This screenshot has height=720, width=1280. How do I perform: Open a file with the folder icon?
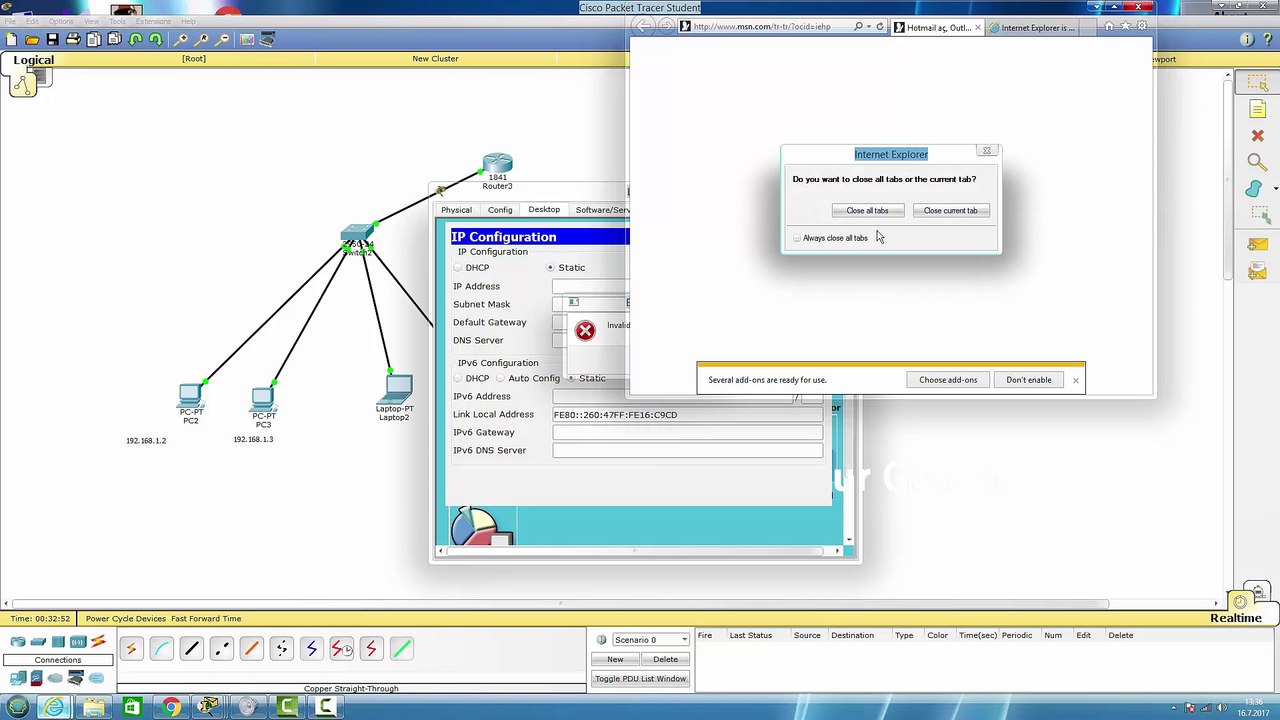point(32,39)
